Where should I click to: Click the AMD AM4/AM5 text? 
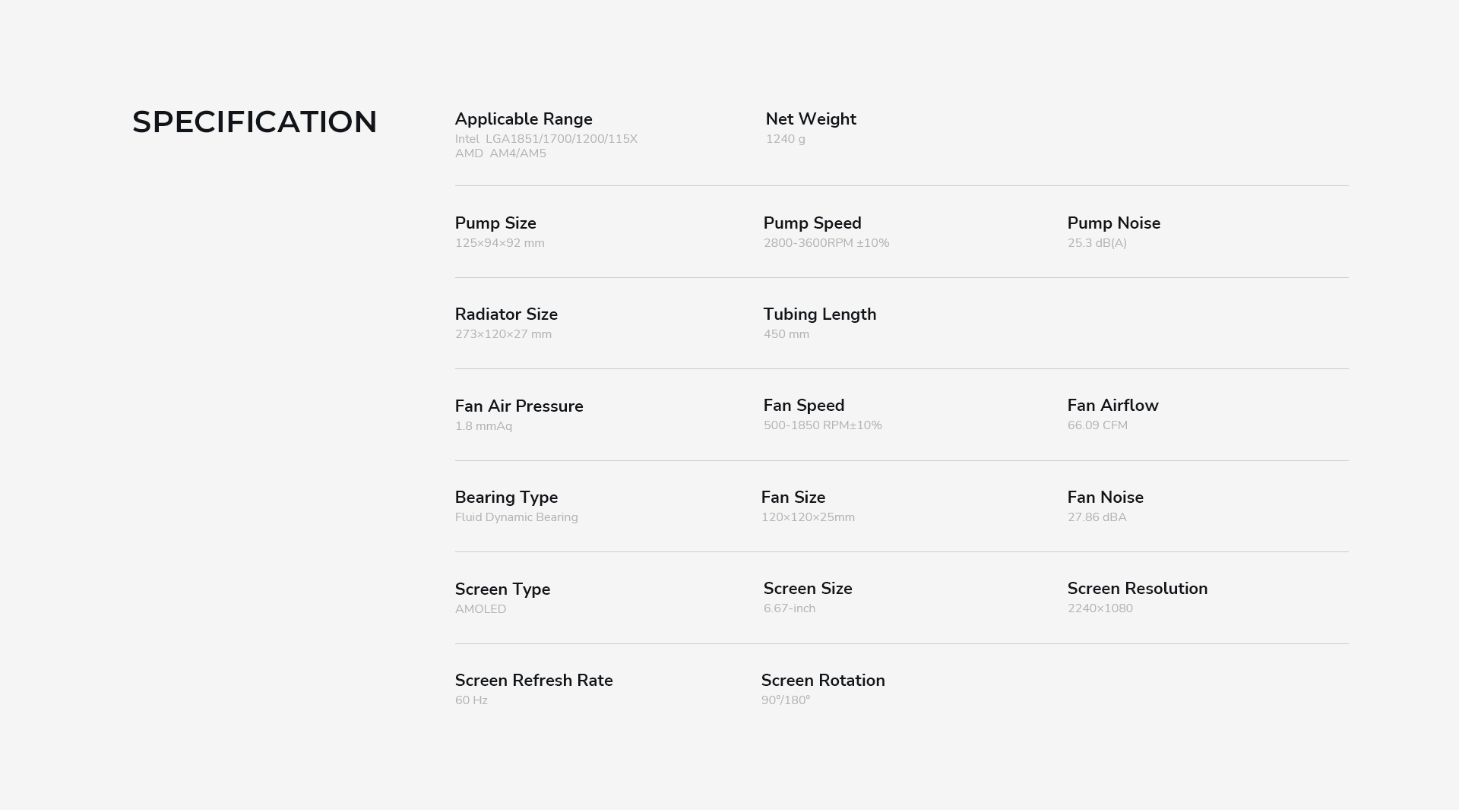(x=500, y=153)
